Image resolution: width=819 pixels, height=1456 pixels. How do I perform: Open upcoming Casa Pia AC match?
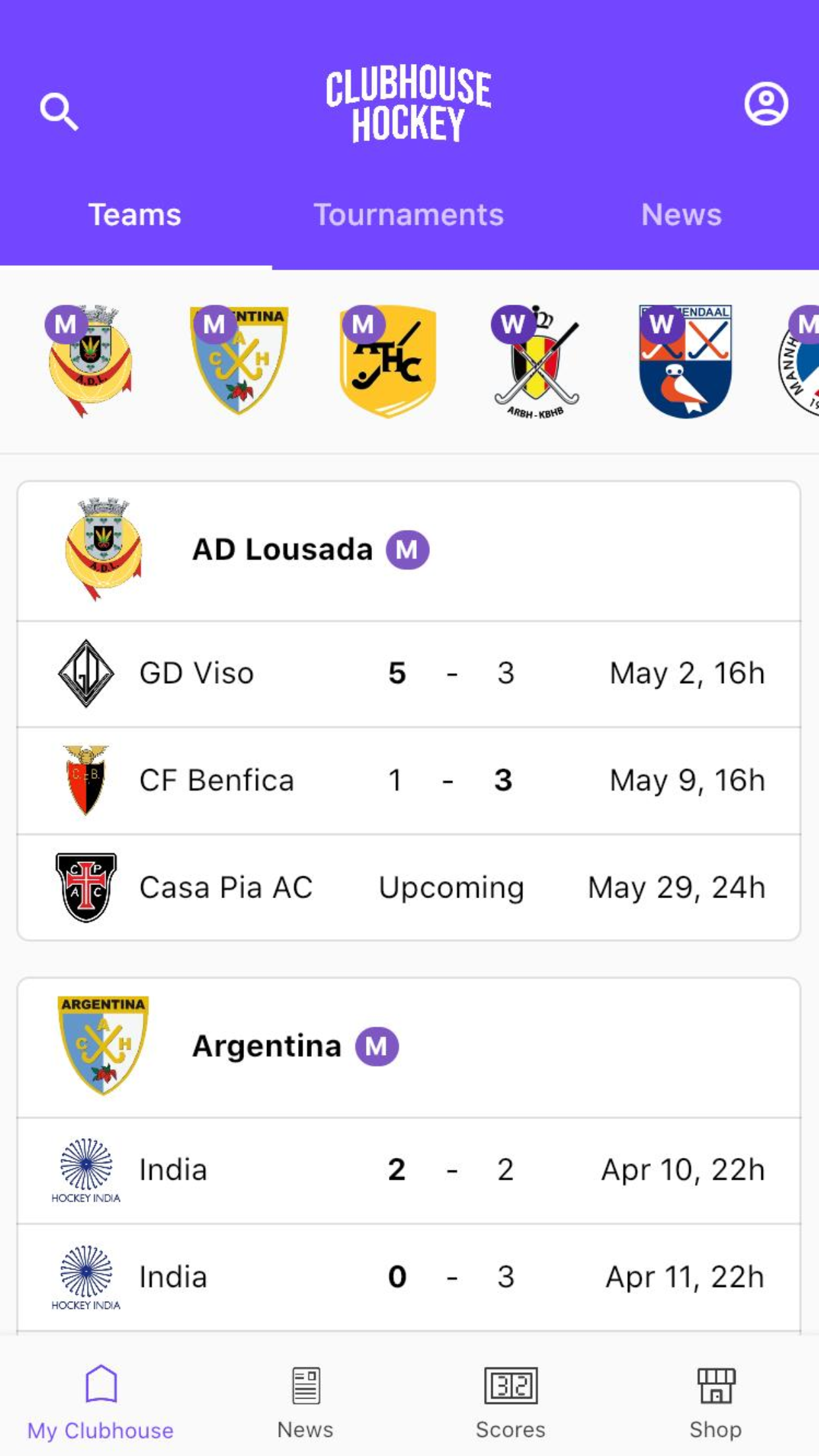tap(409, 888)
